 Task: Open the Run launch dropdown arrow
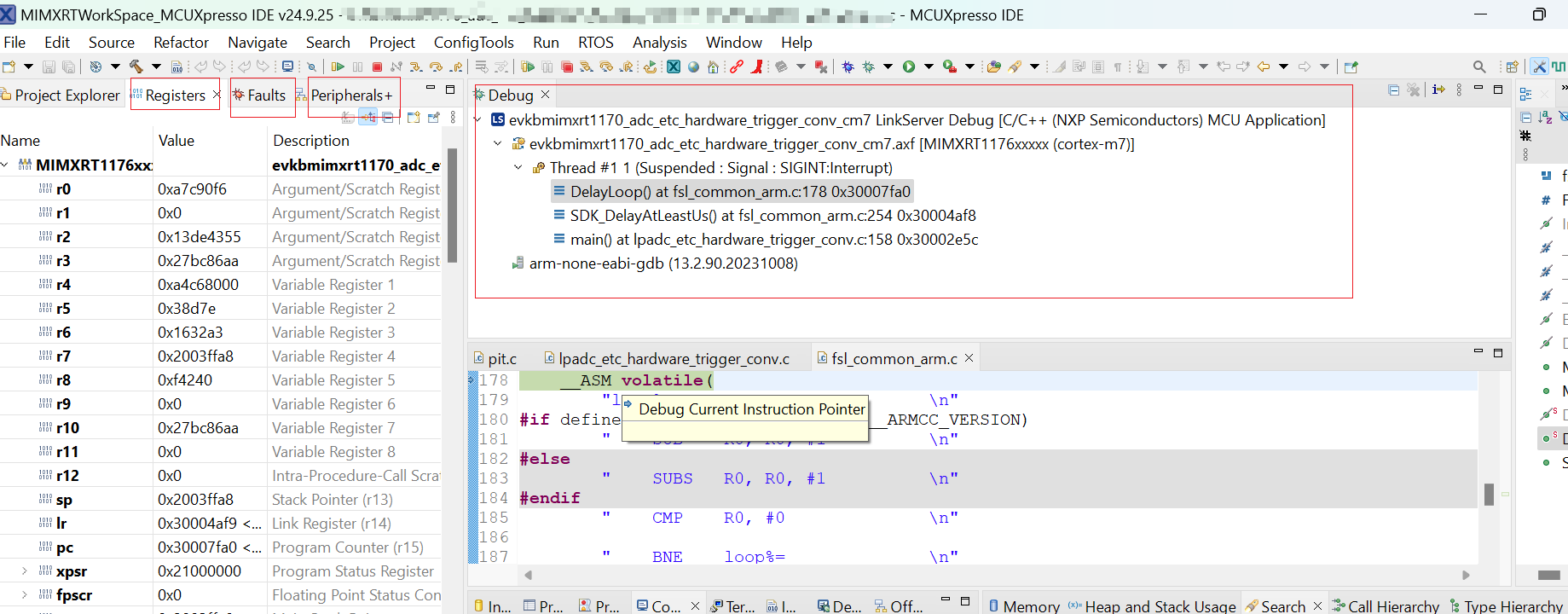[x=929, y=67]
